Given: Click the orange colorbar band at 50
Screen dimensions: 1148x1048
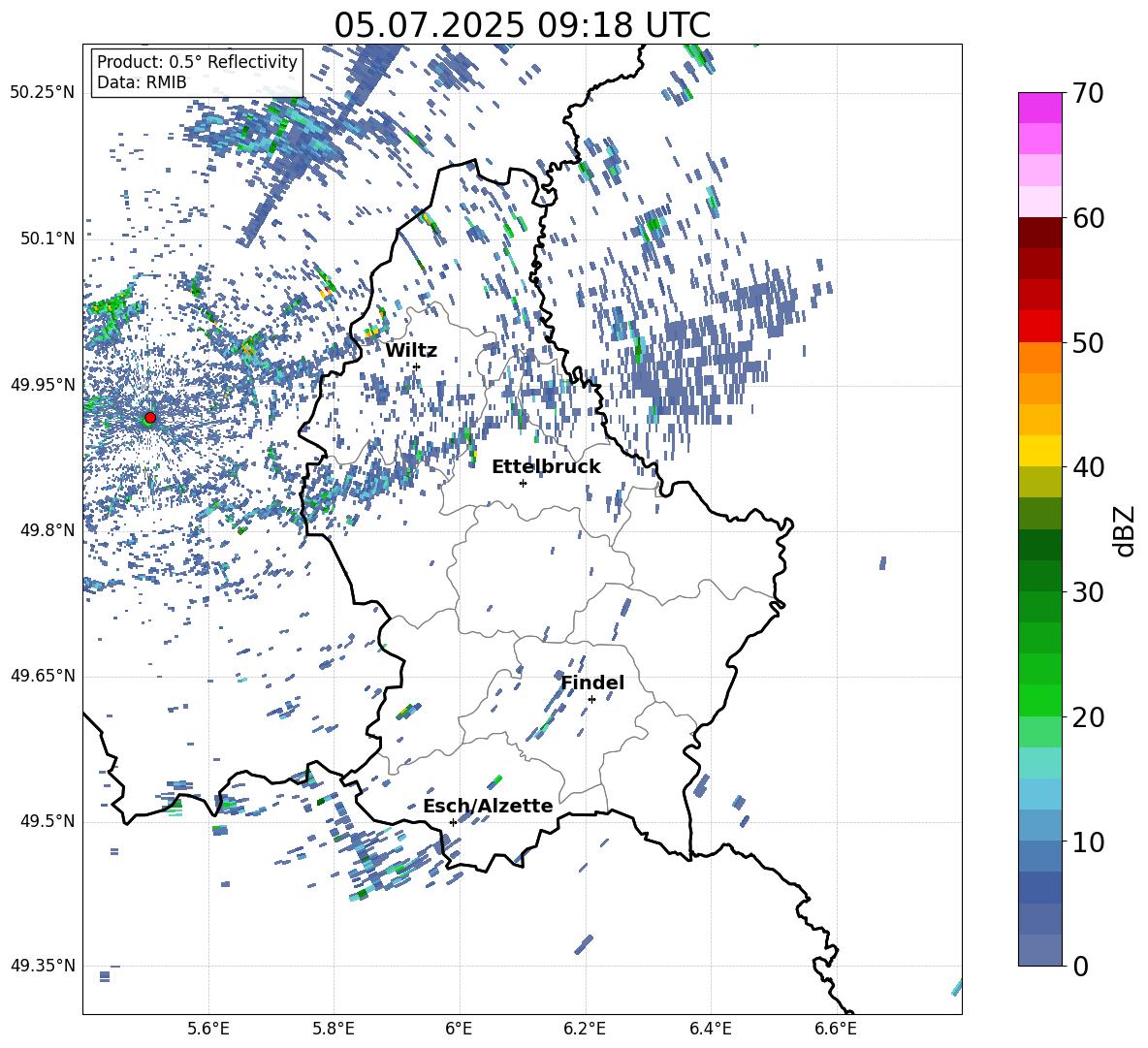Looking at the screenshot, I should [x=1039, y=358].
